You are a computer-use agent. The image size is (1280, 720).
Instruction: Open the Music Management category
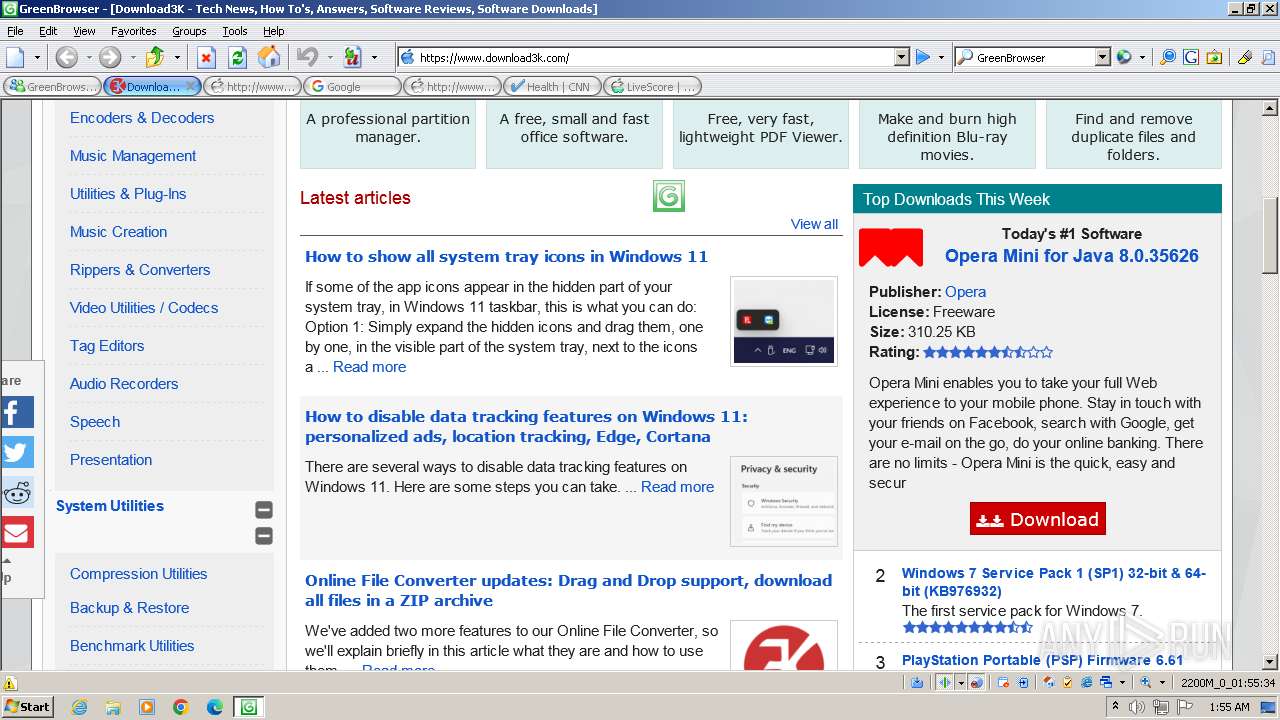[133, 156]
